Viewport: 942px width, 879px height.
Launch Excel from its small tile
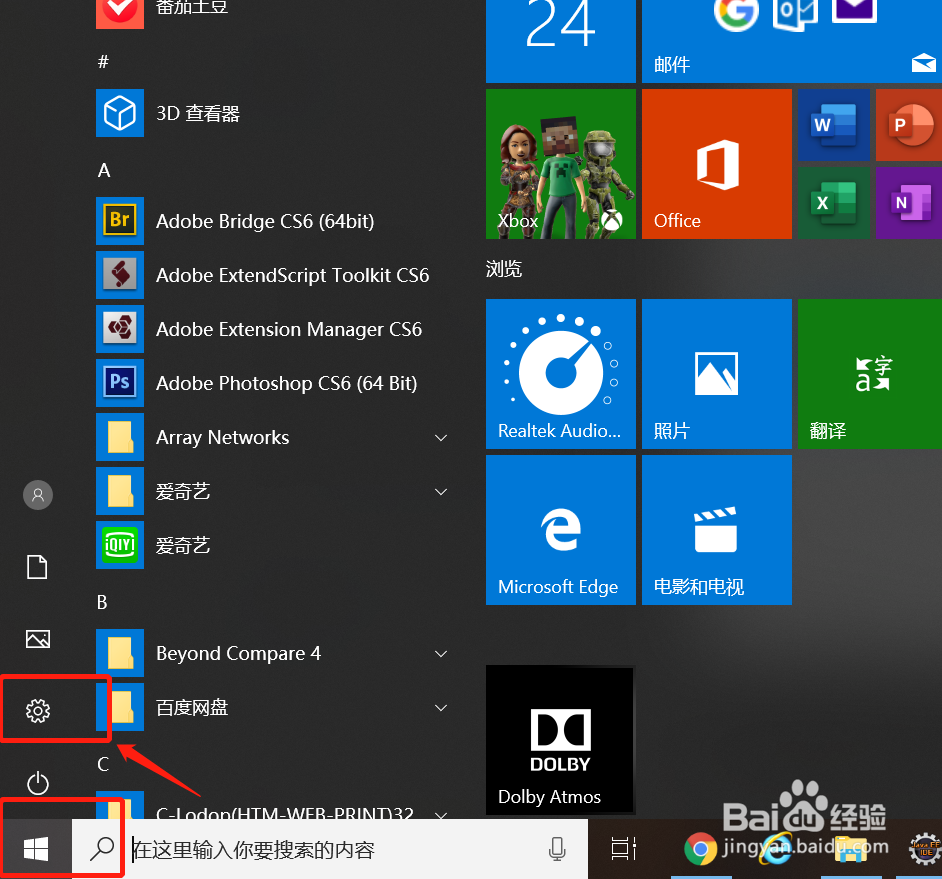tap(834, 203)
